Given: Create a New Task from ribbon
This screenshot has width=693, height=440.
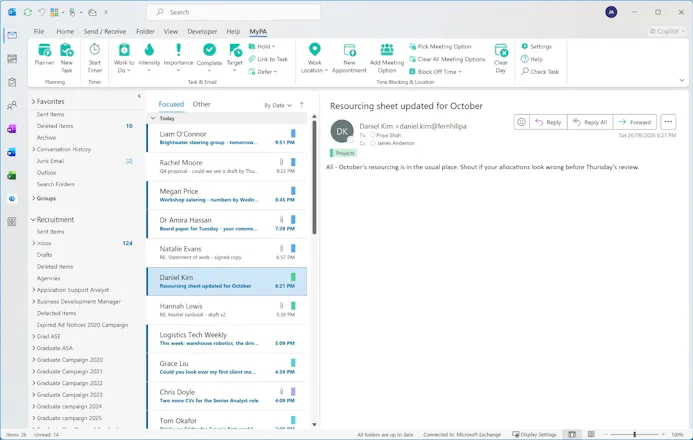Looking at the screenshot, I should (66, 58).
